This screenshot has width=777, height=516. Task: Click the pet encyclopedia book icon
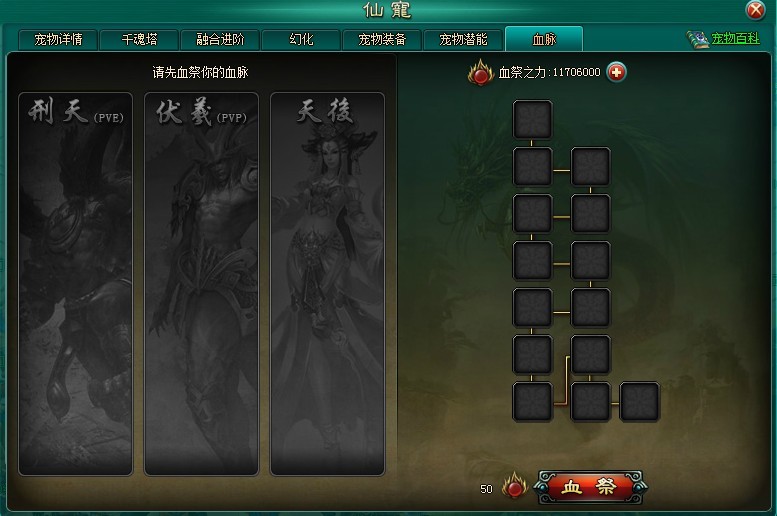(x=697, y=39)
